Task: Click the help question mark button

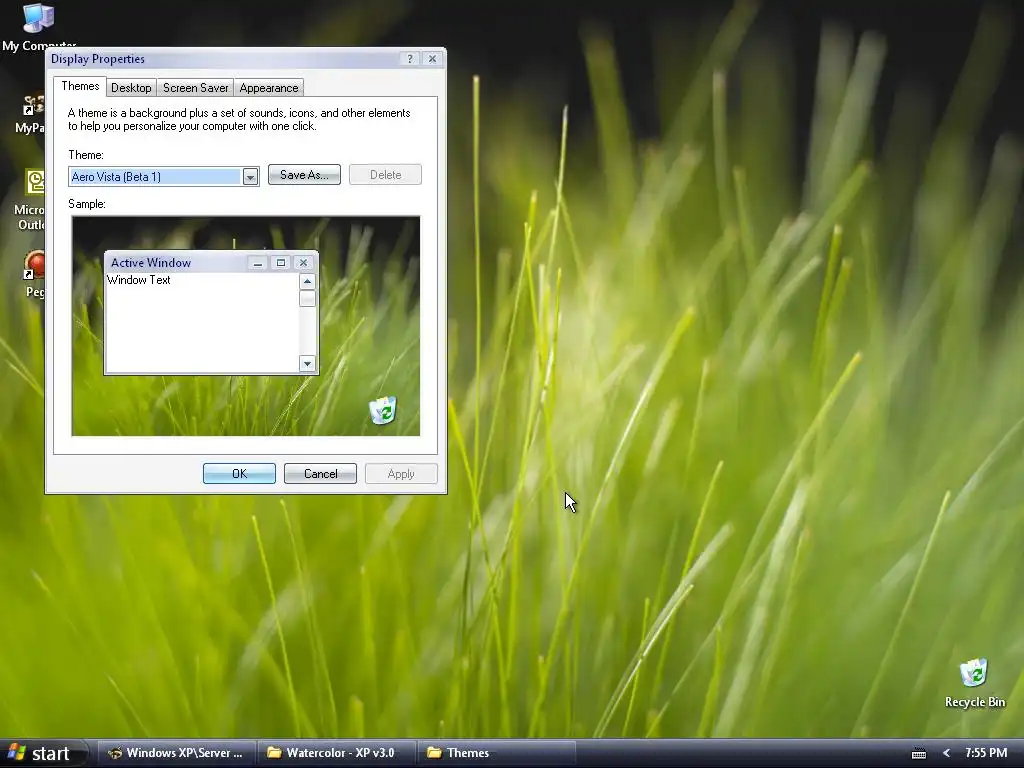Action: (409, 59)
